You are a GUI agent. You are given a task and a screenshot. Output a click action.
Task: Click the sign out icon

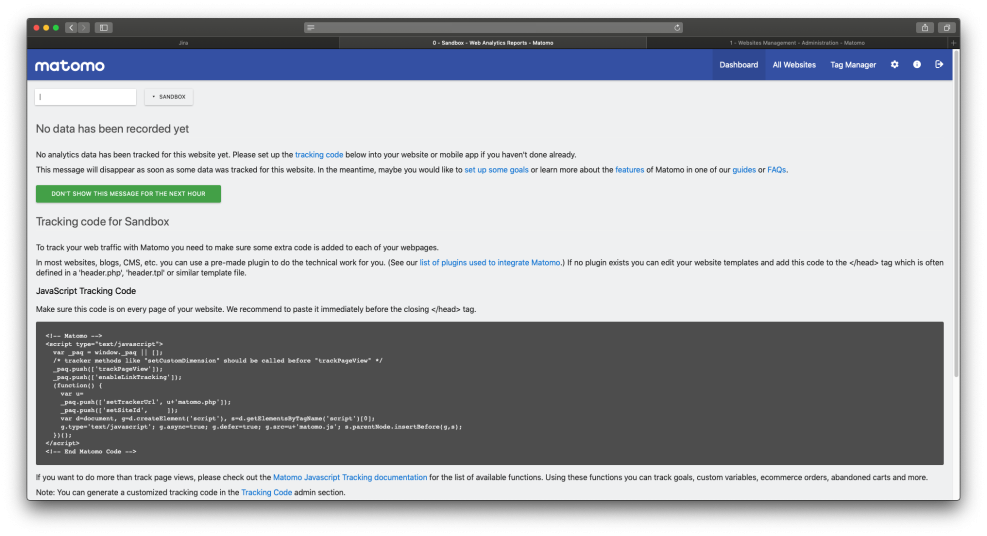[x=939, y=65]
